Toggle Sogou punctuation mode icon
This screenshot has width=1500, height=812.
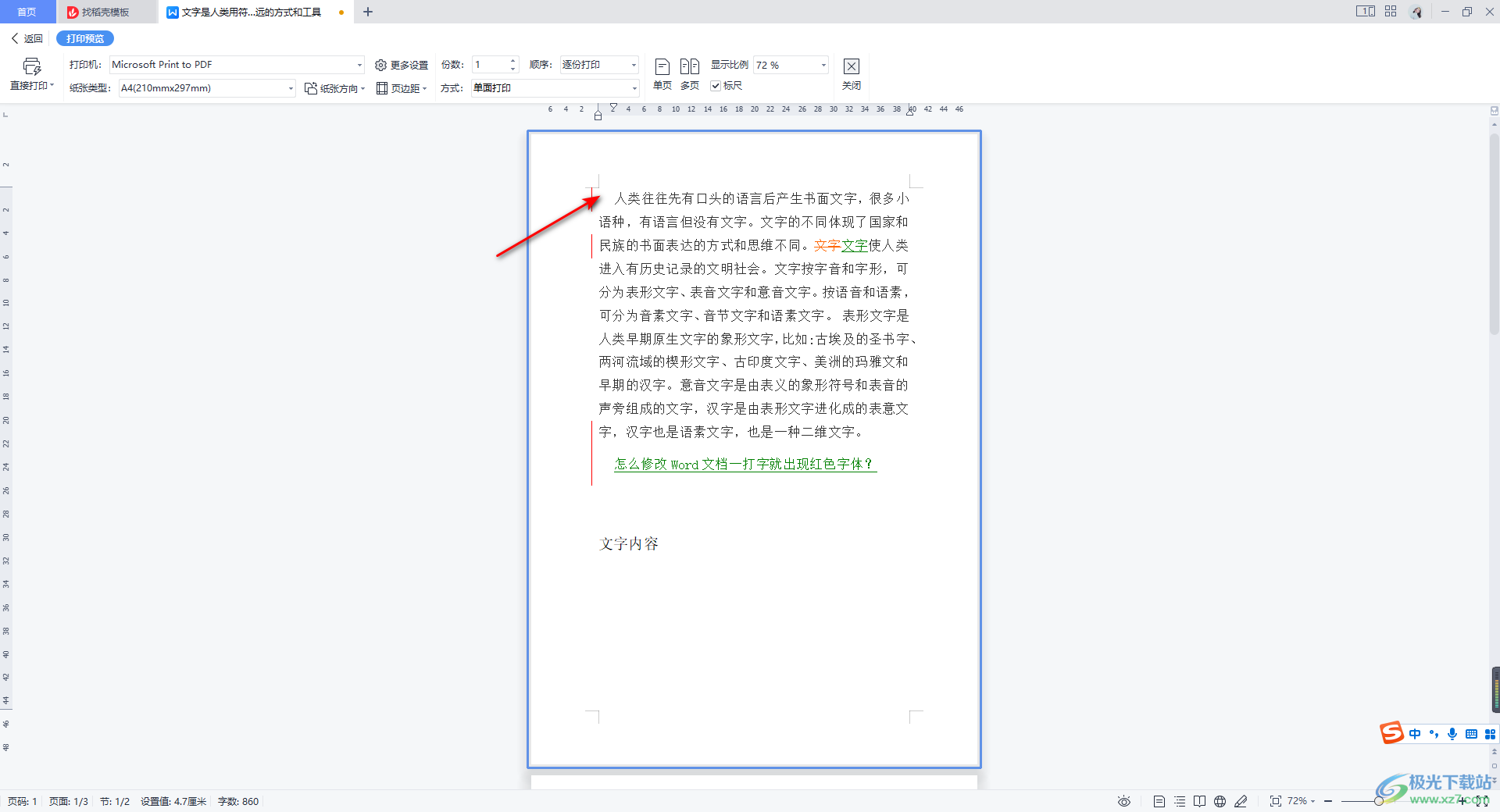1434,734
